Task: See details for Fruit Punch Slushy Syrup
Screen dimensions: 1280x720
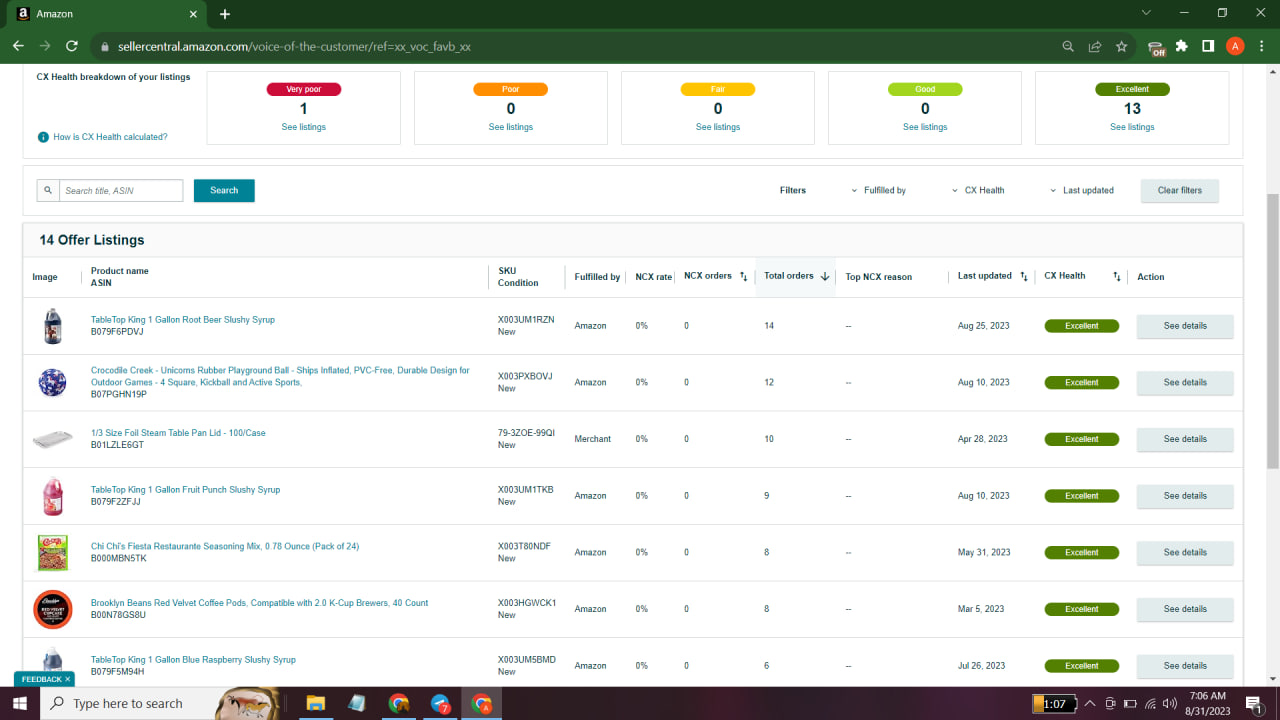Action: [x=1185, y=496]
